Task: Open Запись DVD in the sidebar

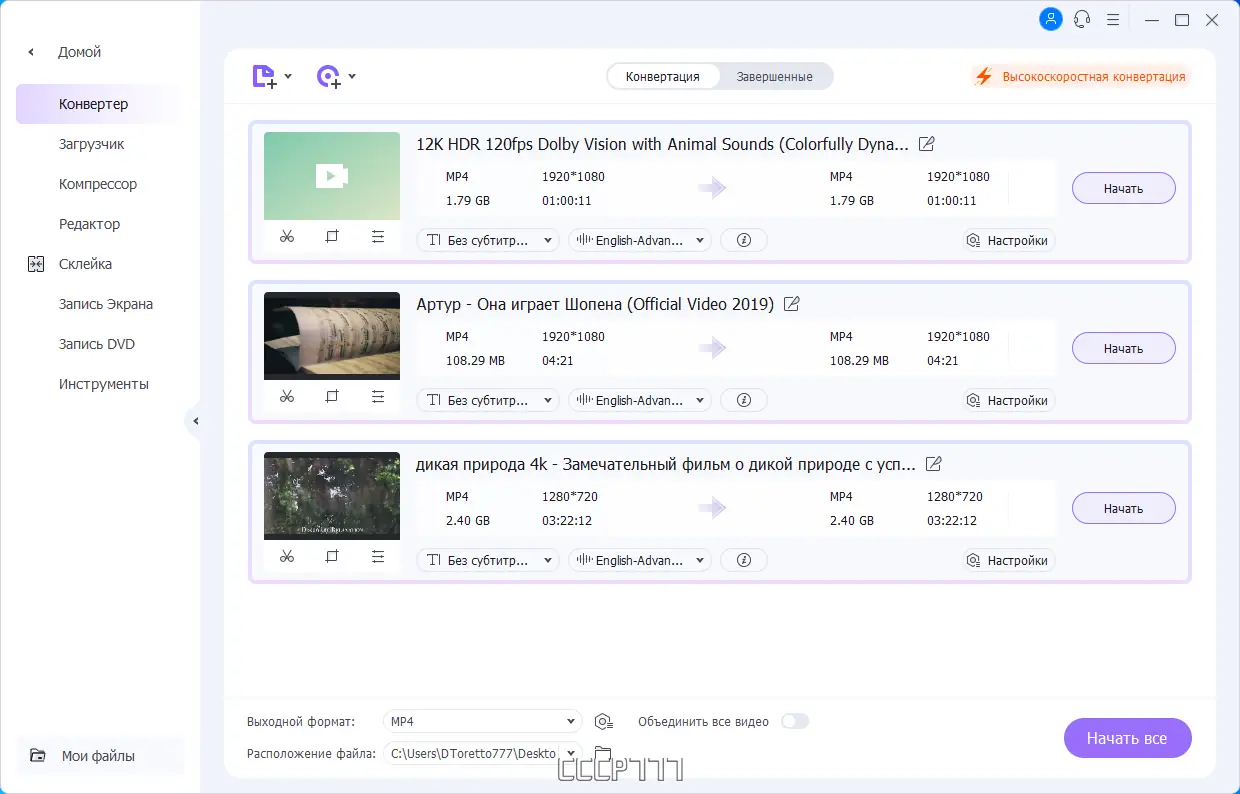Action: [x=98, y=344]
